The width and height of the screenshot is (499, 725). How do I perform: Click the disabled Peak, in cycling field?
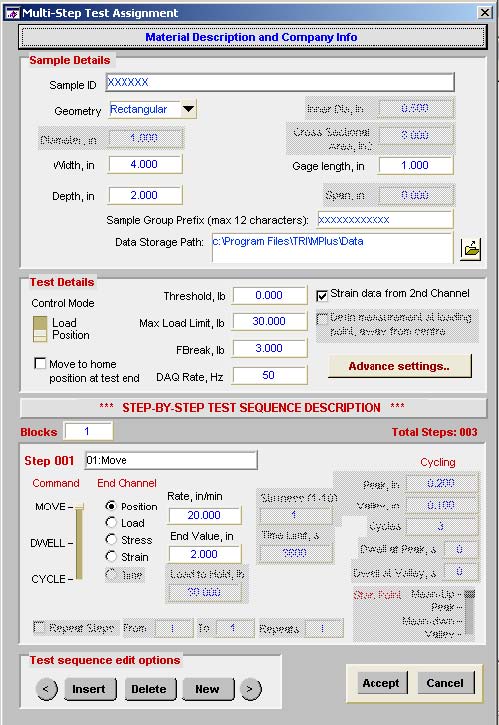pyautogui.click(x=441, y=483)
